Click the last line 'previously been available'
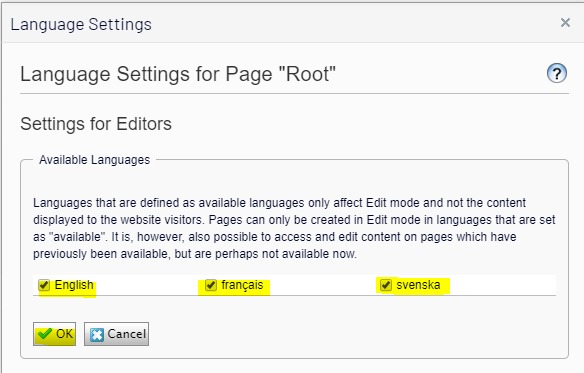The width and height of the screenshot is (584, 373). tap(195, 254)
